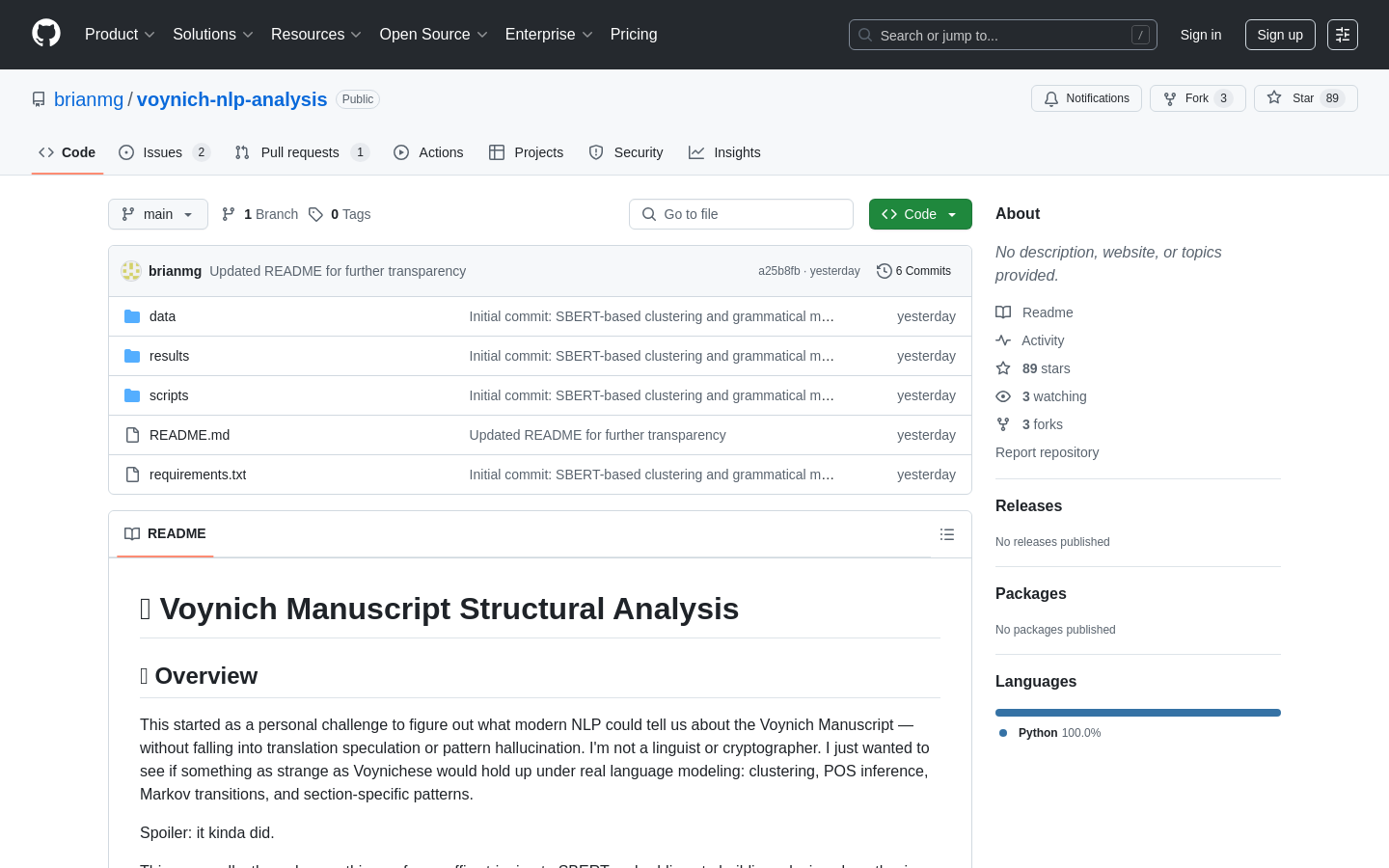Open the global navigation sliders icon

[1343, 35]
